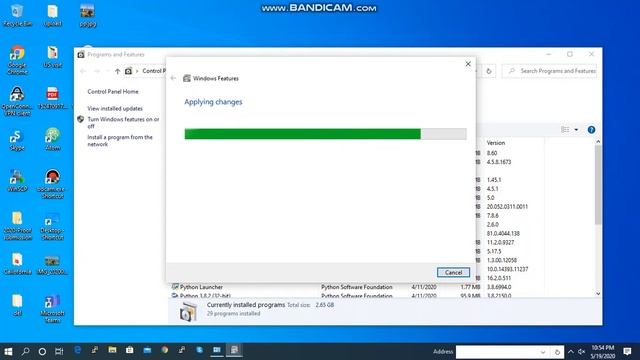
Task: Open the Action Center notification icon
Action: (x=627, y=351)
